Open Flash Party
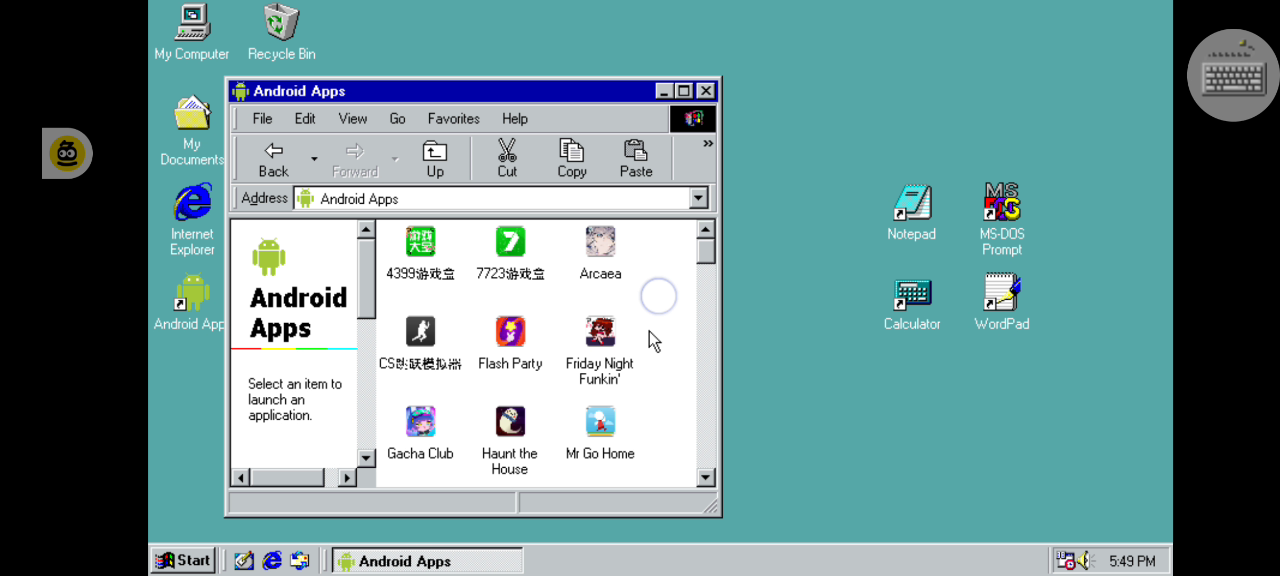The image size is (1280, 576). (x=509, y=331)
